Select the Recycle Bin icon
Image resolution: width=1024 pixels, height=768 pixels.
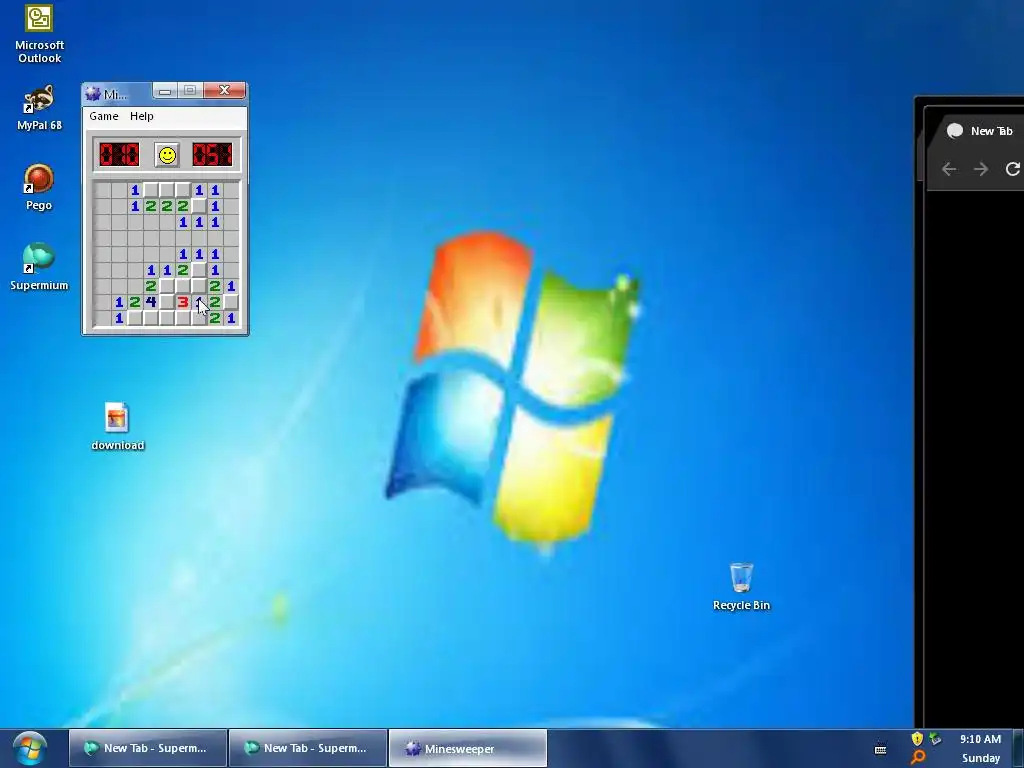click(741, 587)
